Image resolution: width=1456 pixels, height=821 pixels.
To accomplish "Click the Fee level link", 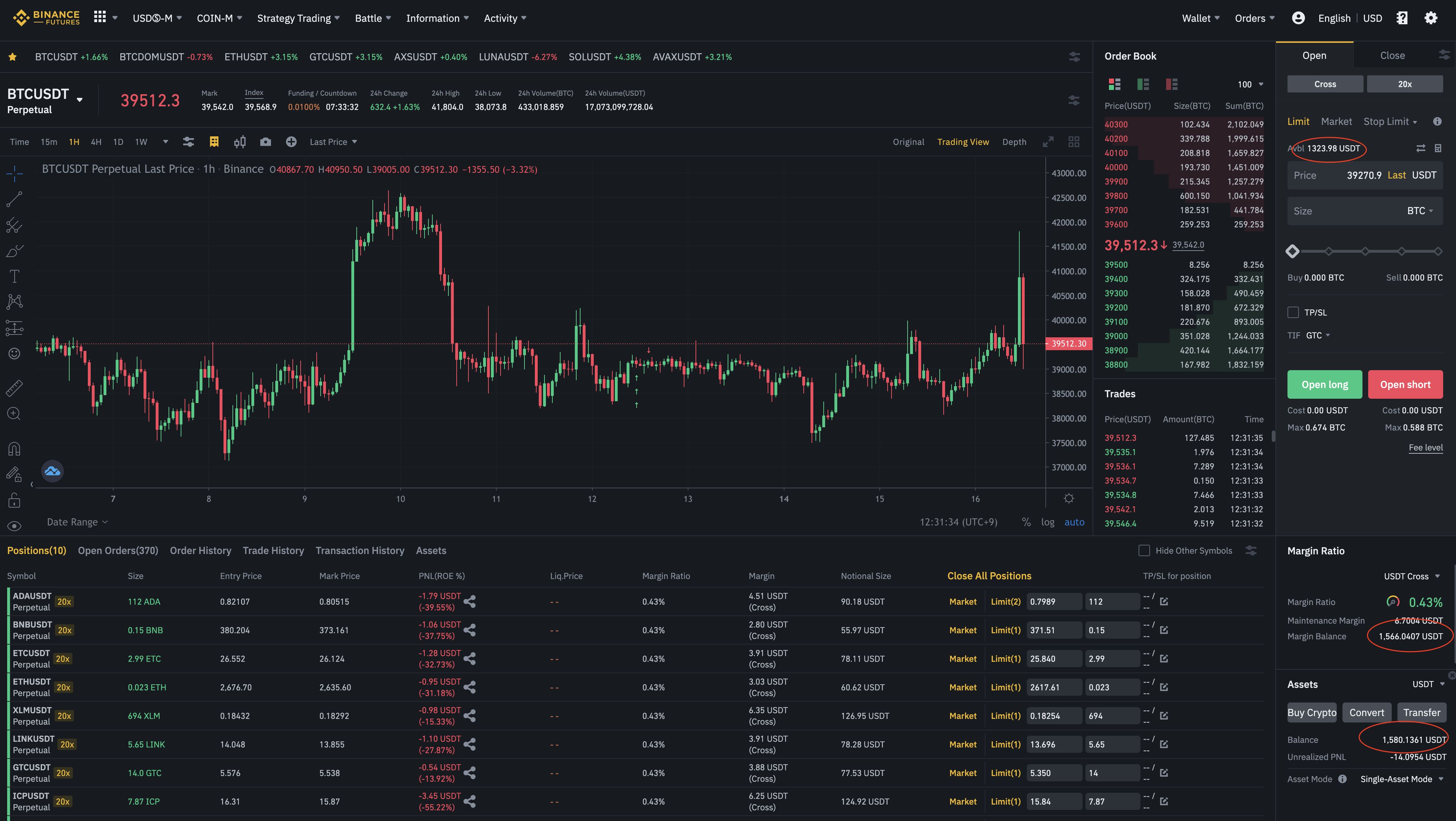I will (x=1426, y=448).
